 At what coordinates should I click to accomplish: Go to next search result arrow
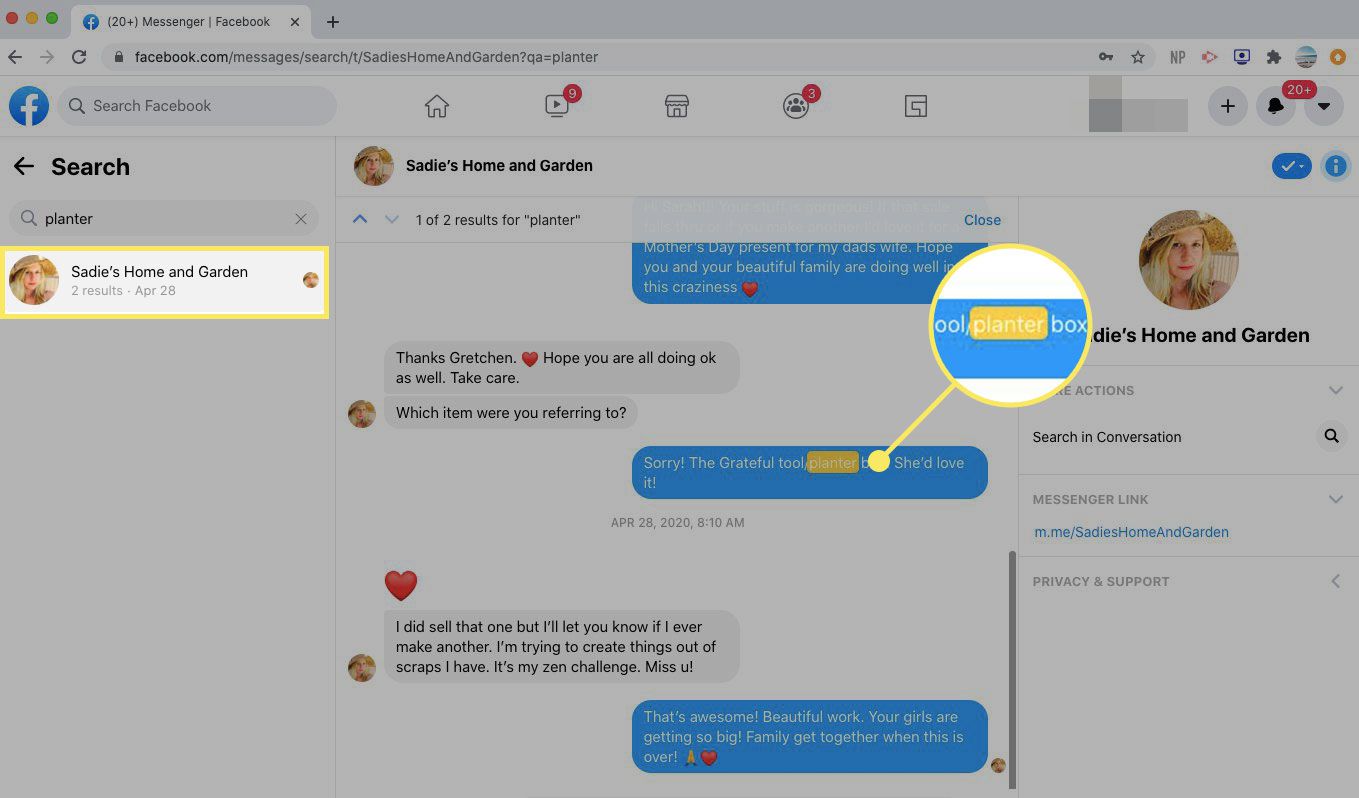(392, 219)
